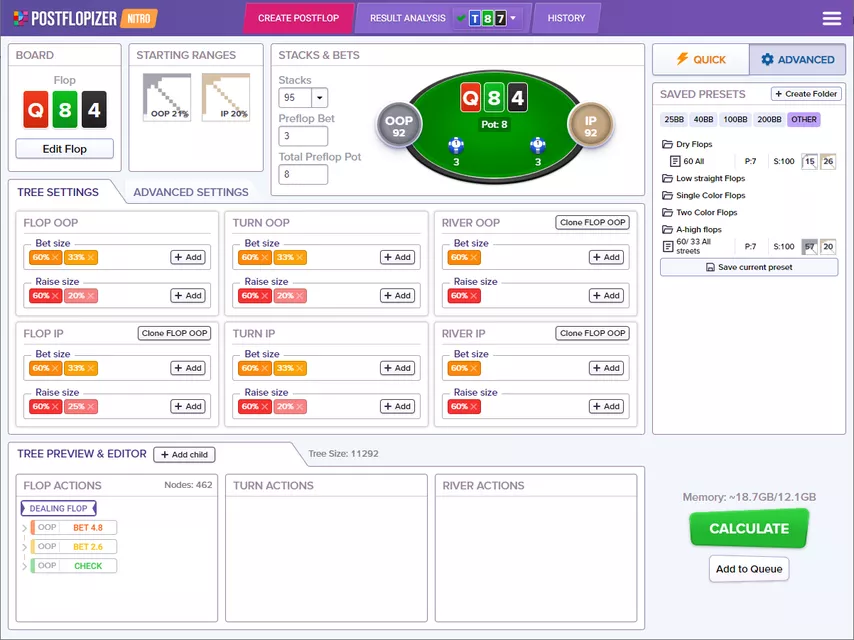Expand the Result Analysis dropdown arrow
This screenshot has width=854, height=640.
click(513, 18)
